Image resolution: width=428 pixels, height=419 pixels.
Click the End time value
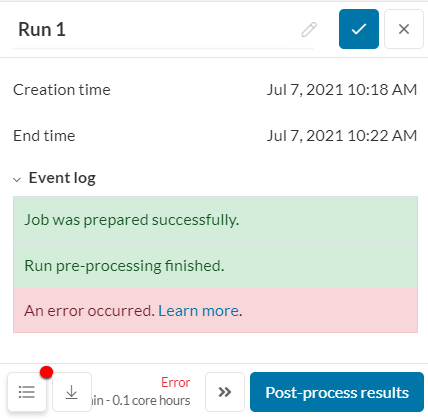tap(342, 136)
